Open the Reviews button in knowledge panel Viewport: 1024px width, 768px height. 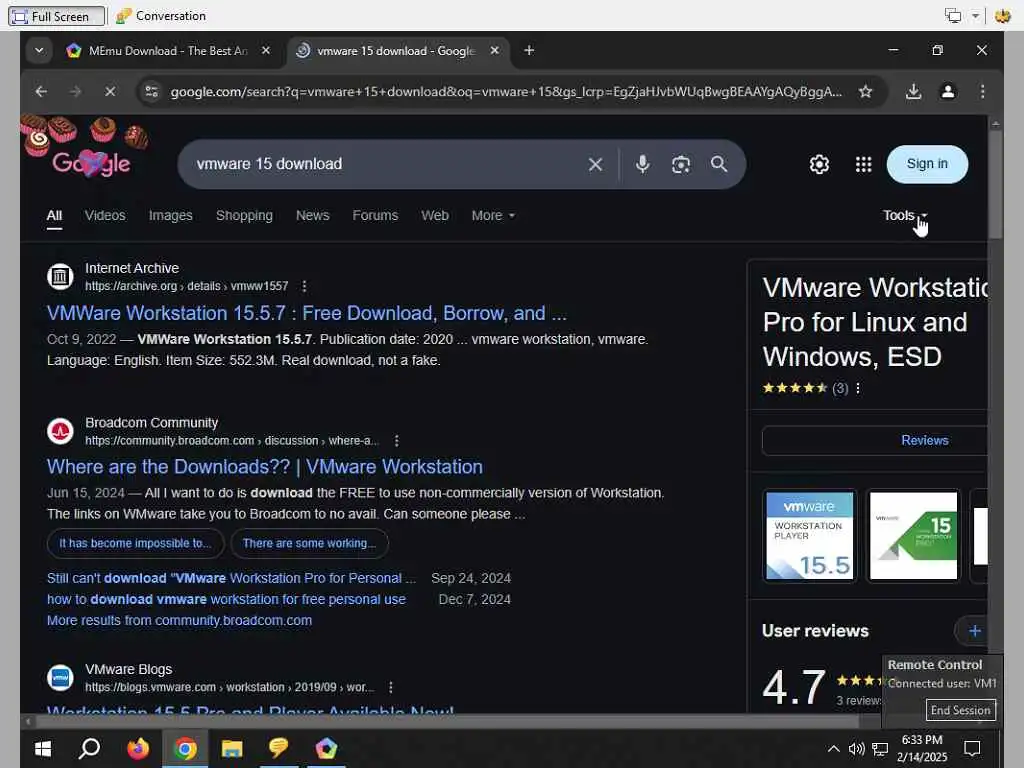[x=875, y=441]
